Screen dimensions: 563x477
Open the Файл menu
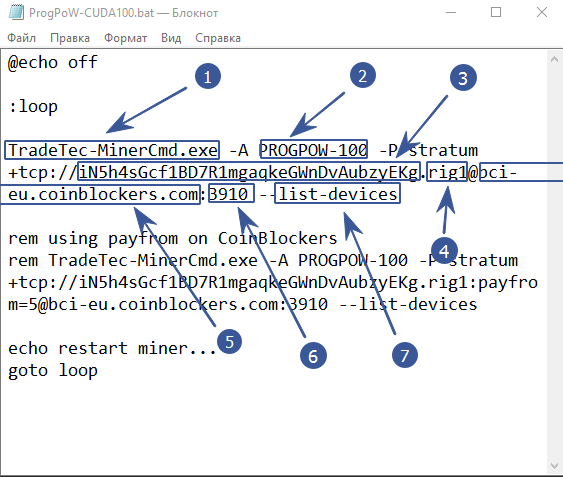click(22, 38)
